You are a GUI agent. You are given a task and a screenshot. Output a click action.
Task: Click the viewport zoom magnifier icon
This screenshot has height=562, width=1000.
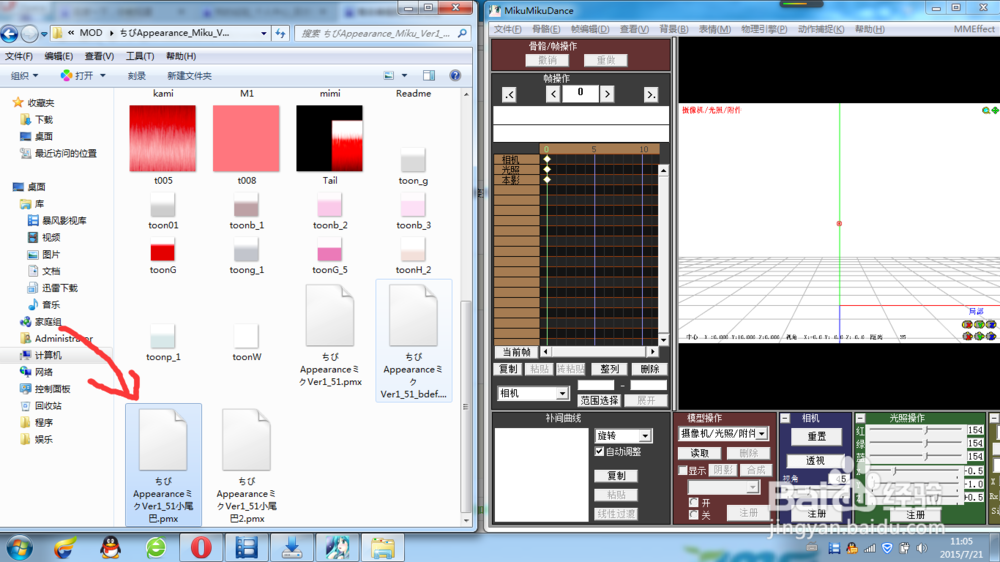[x=986, y=110]
